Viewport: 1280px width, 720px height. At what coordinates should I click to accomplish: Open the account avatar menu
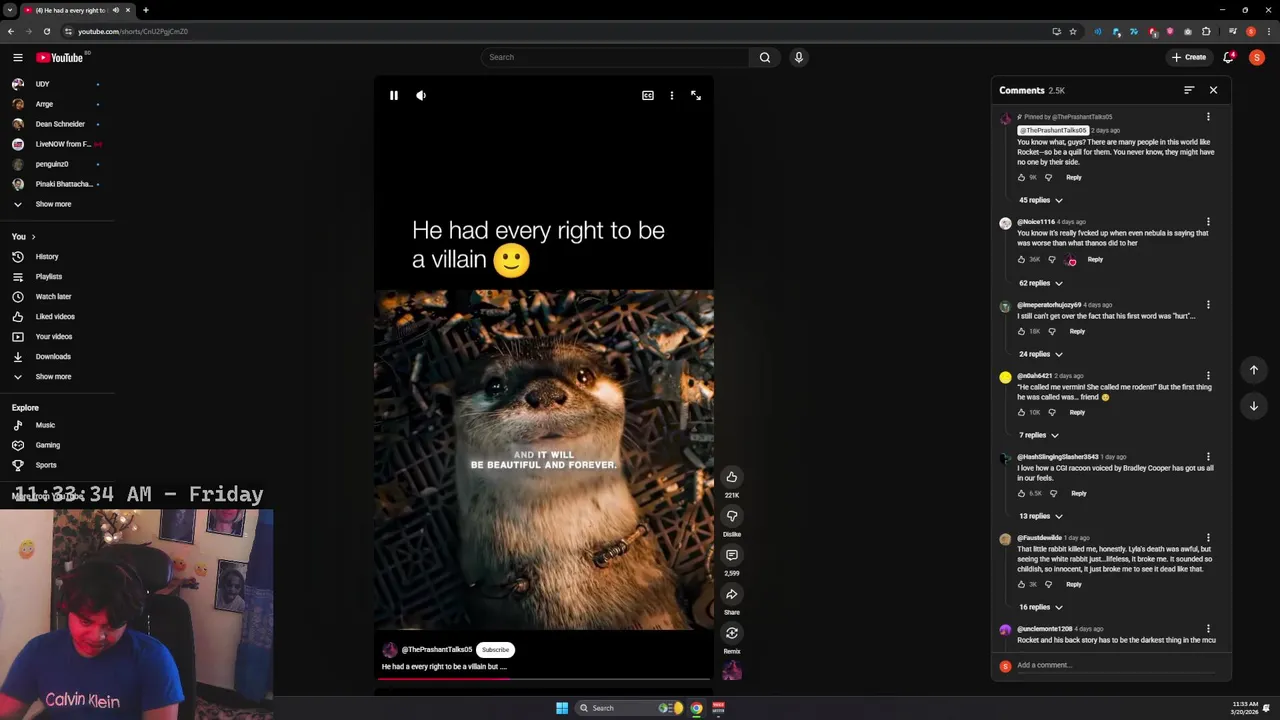pyautogui.click(x=1257, y=57)
